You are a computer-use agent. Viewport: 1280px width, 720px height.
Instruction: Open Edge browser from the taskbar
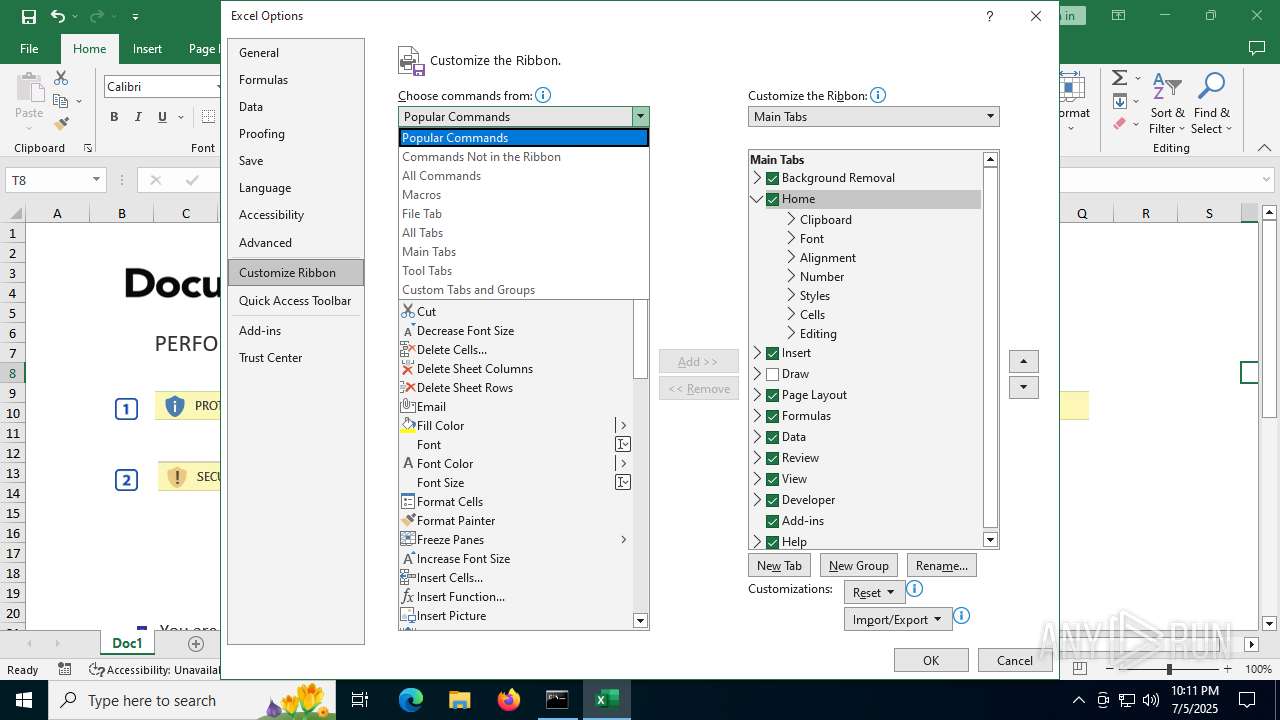pyautogui.click(x=411, y=700)
